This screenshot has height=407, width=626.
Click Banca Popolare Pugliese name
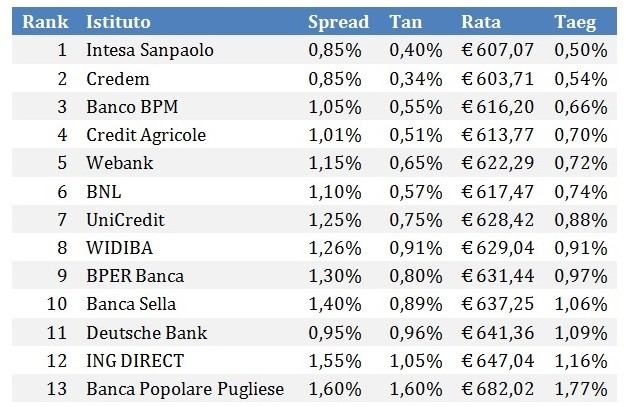tap(185, 388)
